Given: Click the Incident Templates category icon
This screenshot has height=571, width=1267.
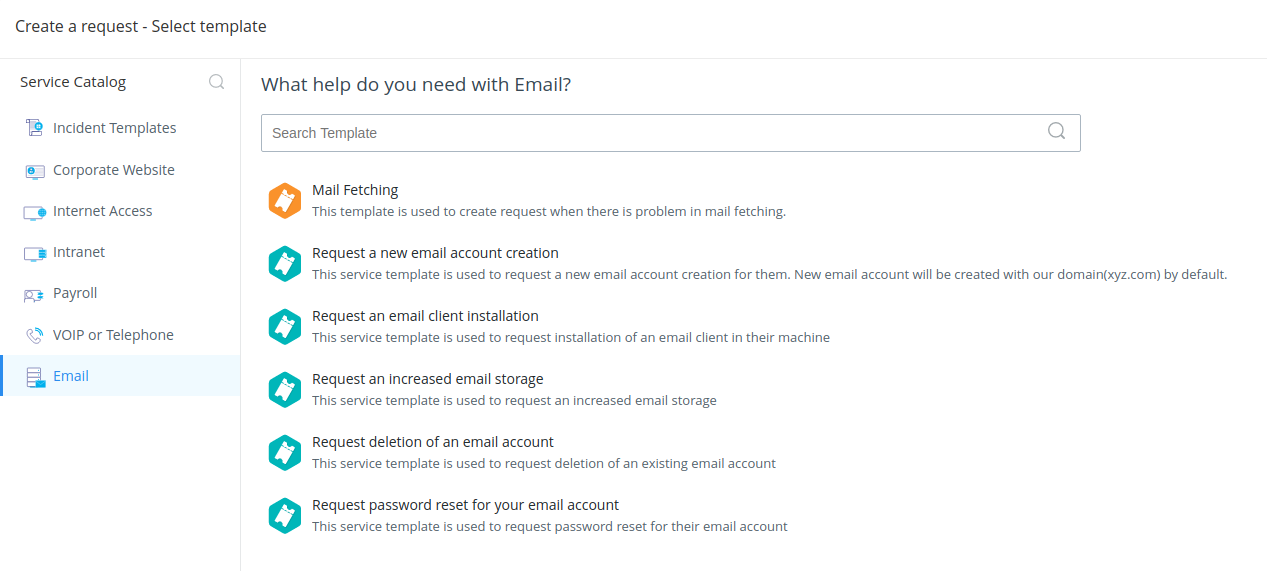Looking at the screenshot, I should click(35, 128).
